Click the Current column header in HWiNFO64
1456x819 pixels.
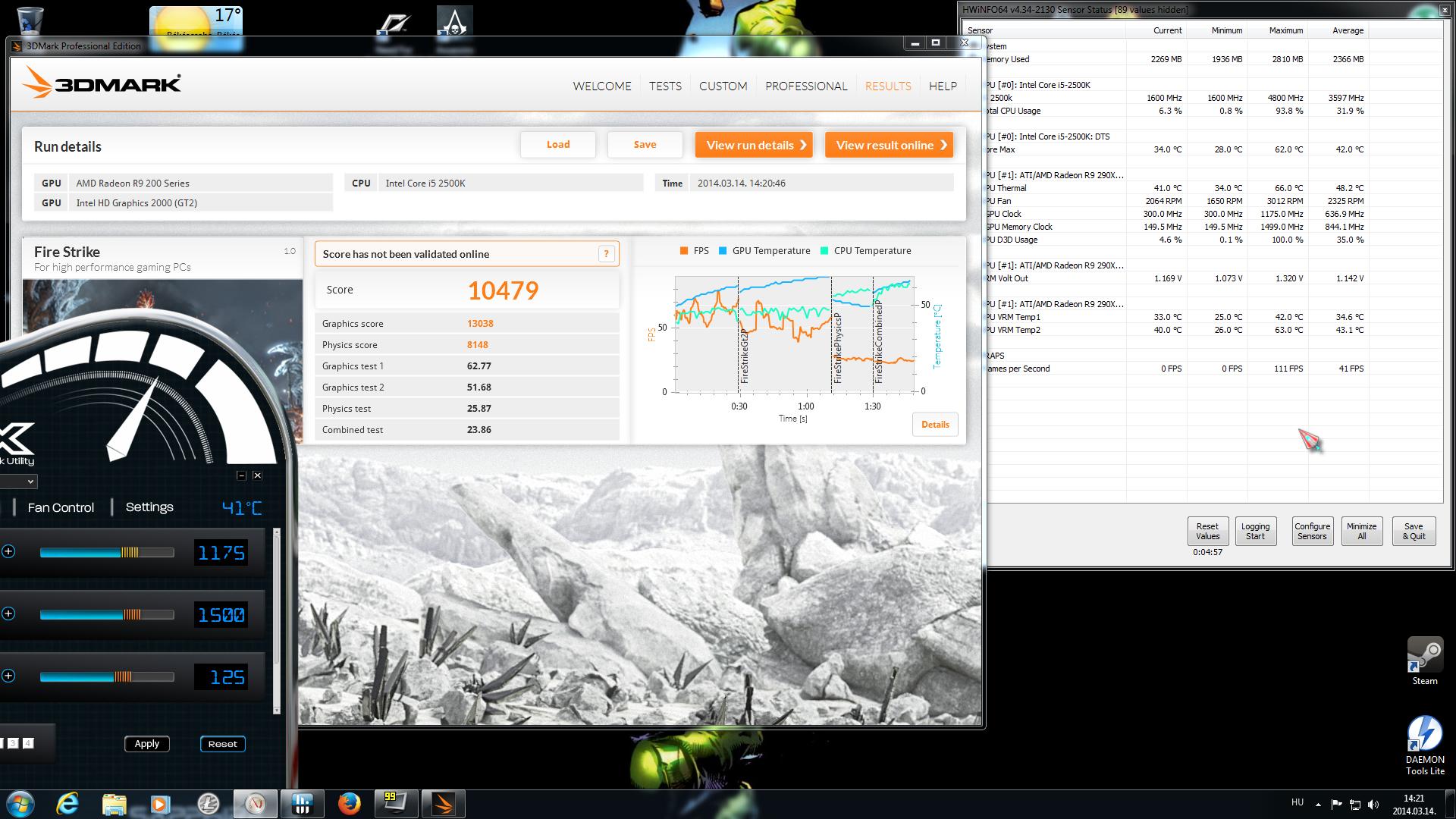pyautogui.click(x=1156, y=30)
